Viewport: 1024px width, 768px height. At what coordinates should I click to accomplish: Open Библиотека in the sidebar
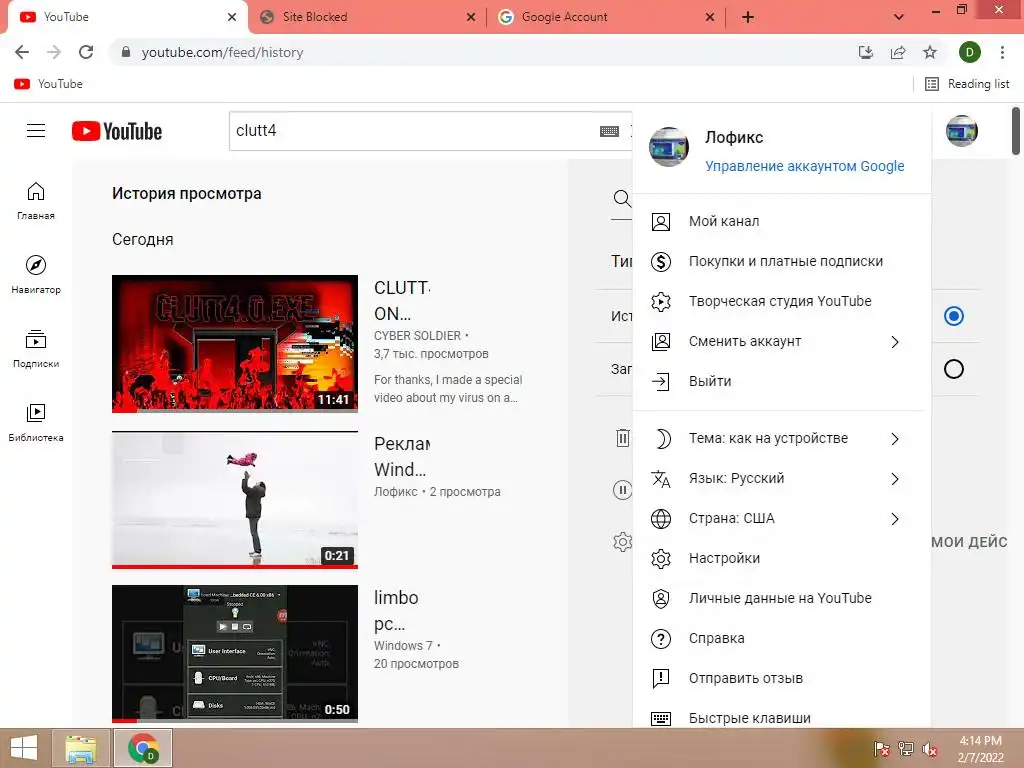[x=36, y=423]
